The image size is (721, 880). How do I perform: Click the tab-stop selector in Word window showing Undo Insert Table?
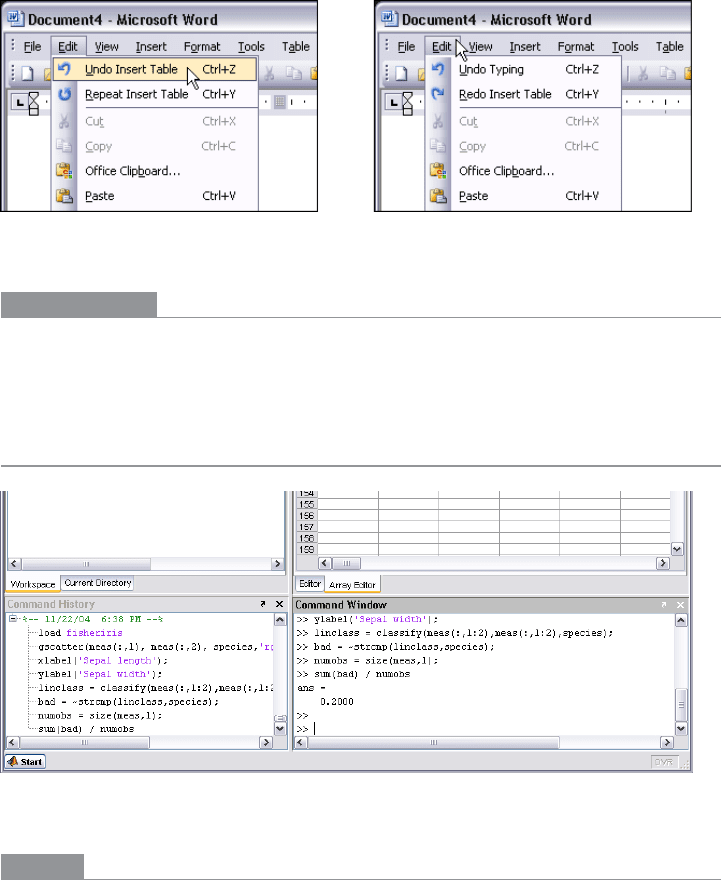click(20, 102)
